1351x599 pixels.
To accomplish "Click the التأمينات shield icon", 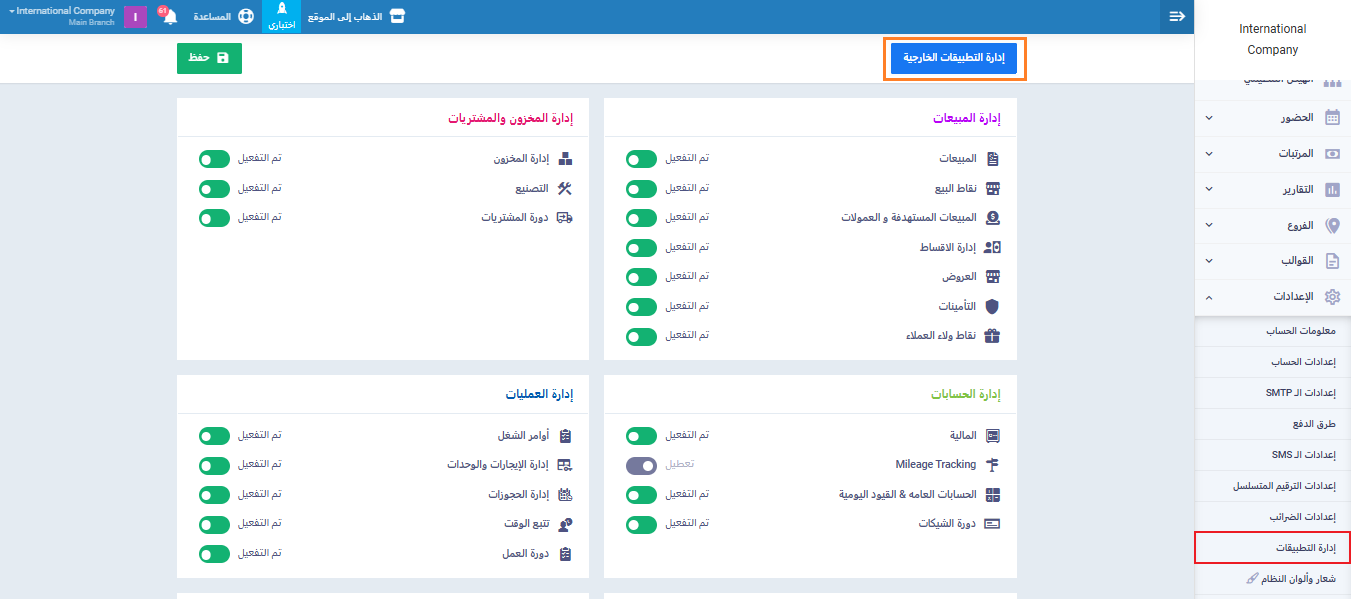I will 993,306.
